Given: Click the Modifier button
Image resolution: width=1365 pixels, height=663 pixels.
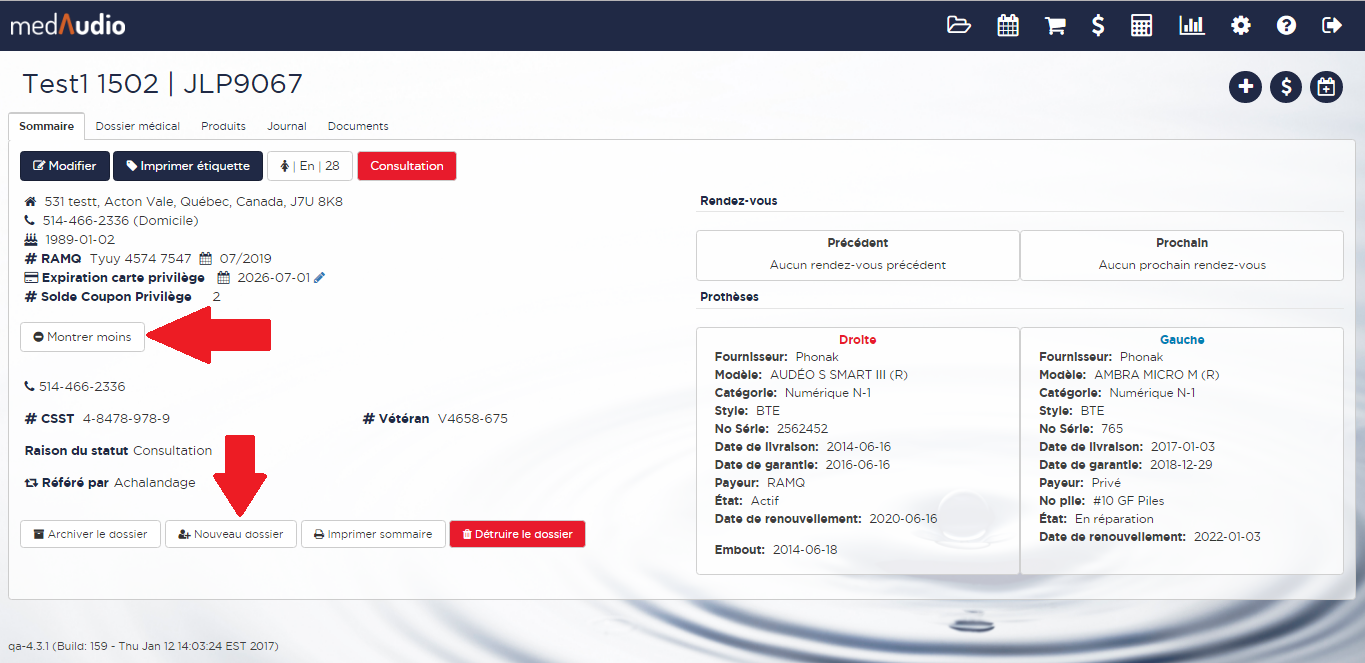Looking at the screenshot, I should click(x=64, y=166).
